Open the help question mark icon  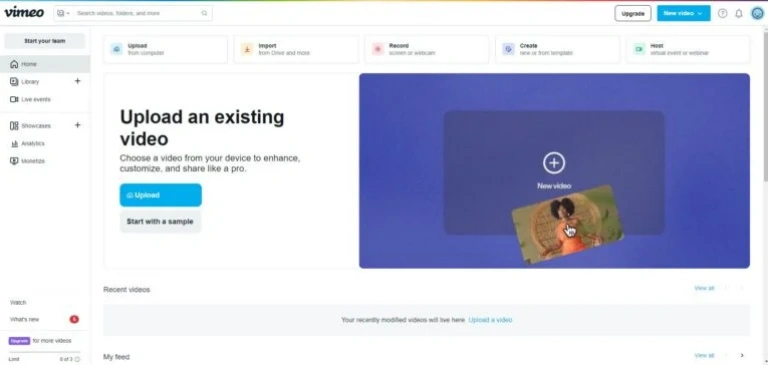pyautogui.click(x=722, y=14)
